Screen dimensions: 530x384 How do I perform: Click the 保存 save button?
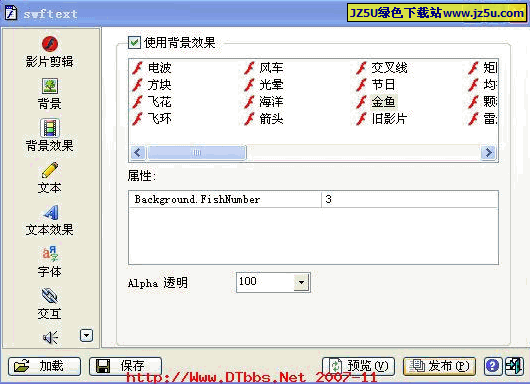tap(125, 366)
